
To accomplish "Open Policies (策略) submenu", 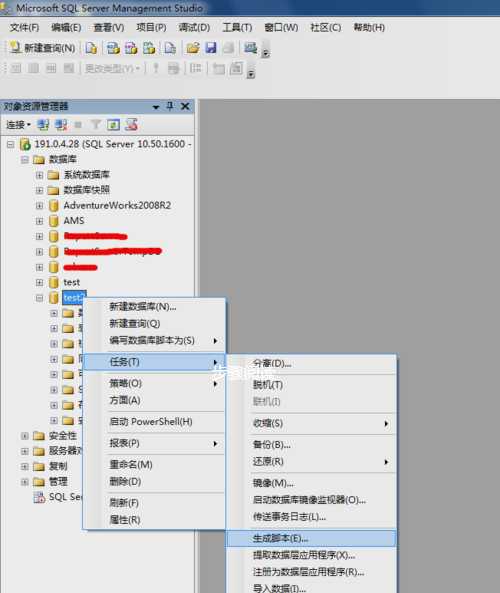I will point(154,383).
